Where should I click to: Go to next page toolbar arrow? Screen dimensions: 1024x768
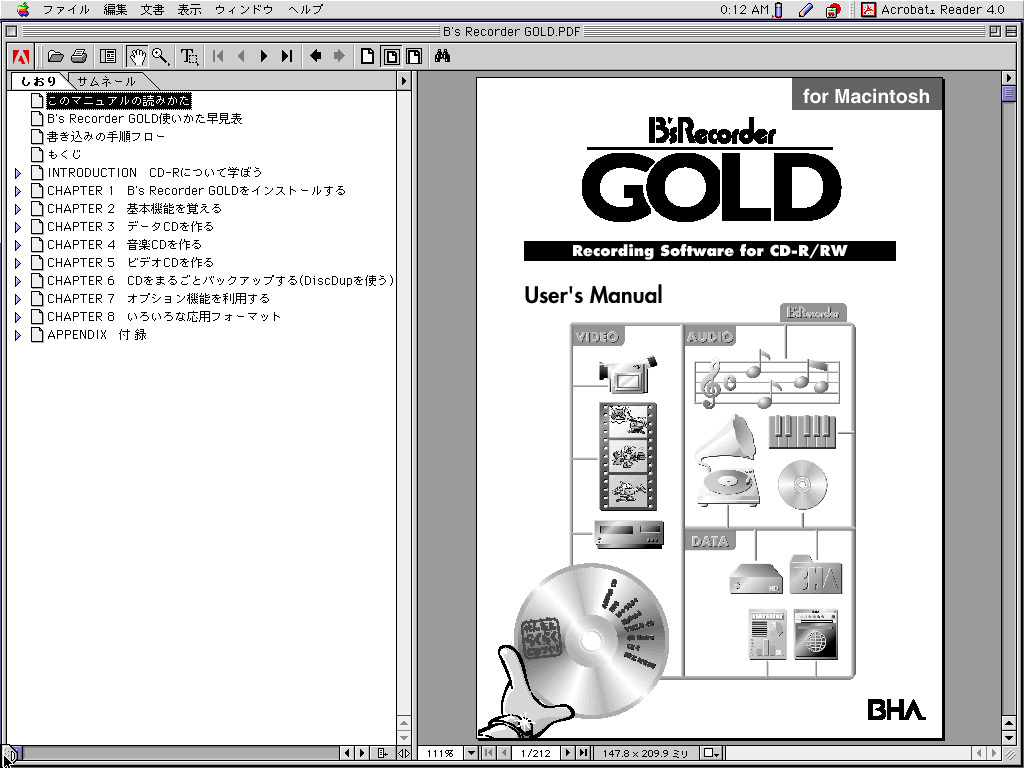pyautogui.click(x=264, y=56)
